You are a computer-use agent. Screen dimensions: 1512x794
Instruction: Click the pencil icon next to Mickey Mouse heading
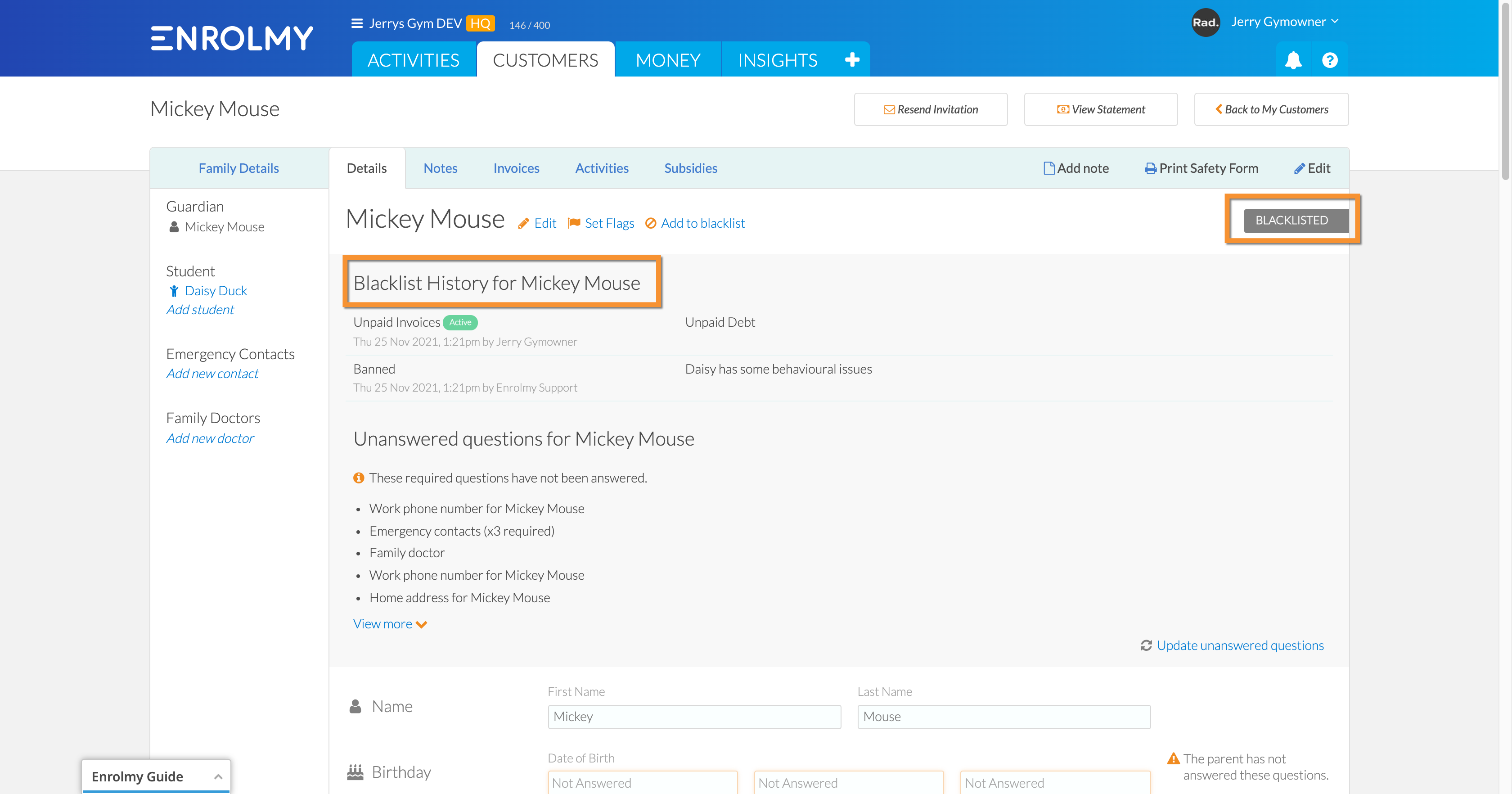tap(523, 224)
